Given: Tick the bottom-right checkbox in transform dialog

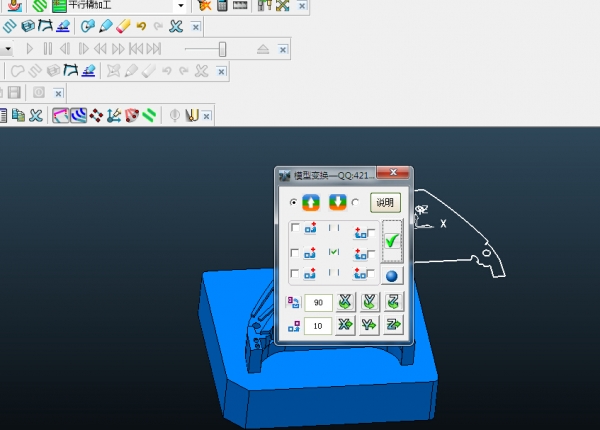Looking at the screenshot, I should tap(371, 274).
